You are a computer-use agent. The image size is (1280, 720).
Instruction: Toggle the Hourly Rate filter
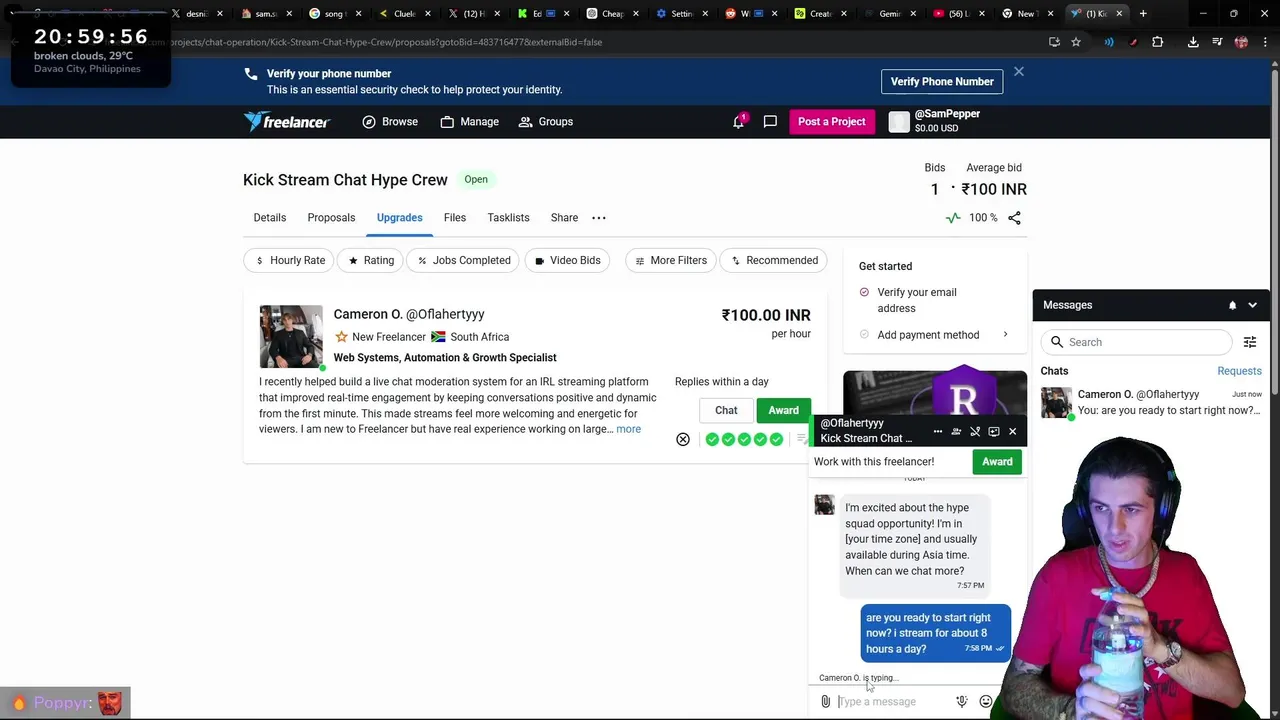290,261
